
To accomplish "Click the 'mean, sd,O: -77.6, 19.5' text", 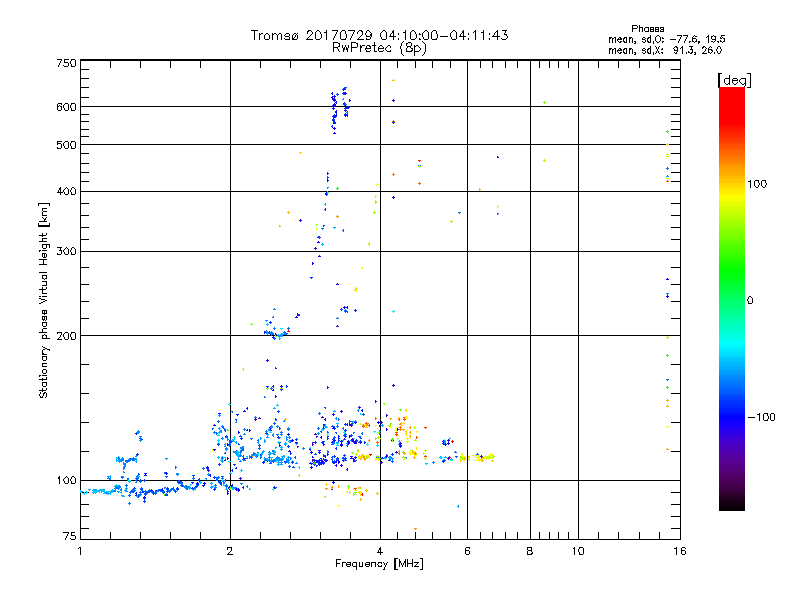I will [x=666, y=39].
